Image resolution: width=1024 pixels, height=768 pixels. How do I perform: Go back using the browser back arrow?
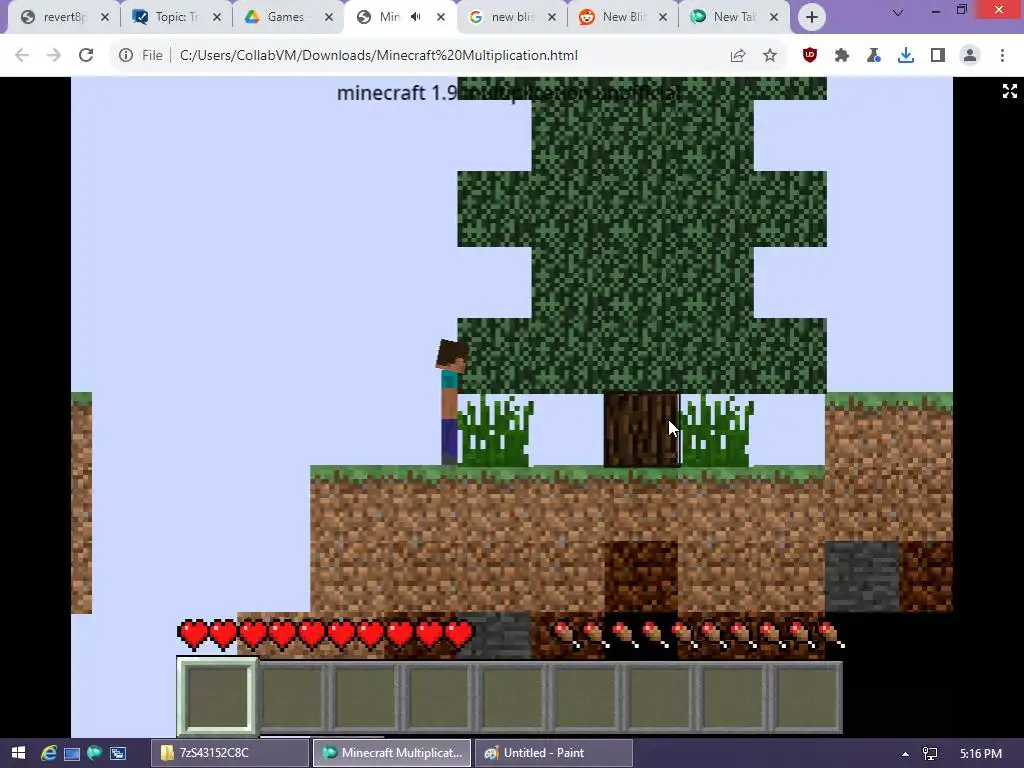22,56
